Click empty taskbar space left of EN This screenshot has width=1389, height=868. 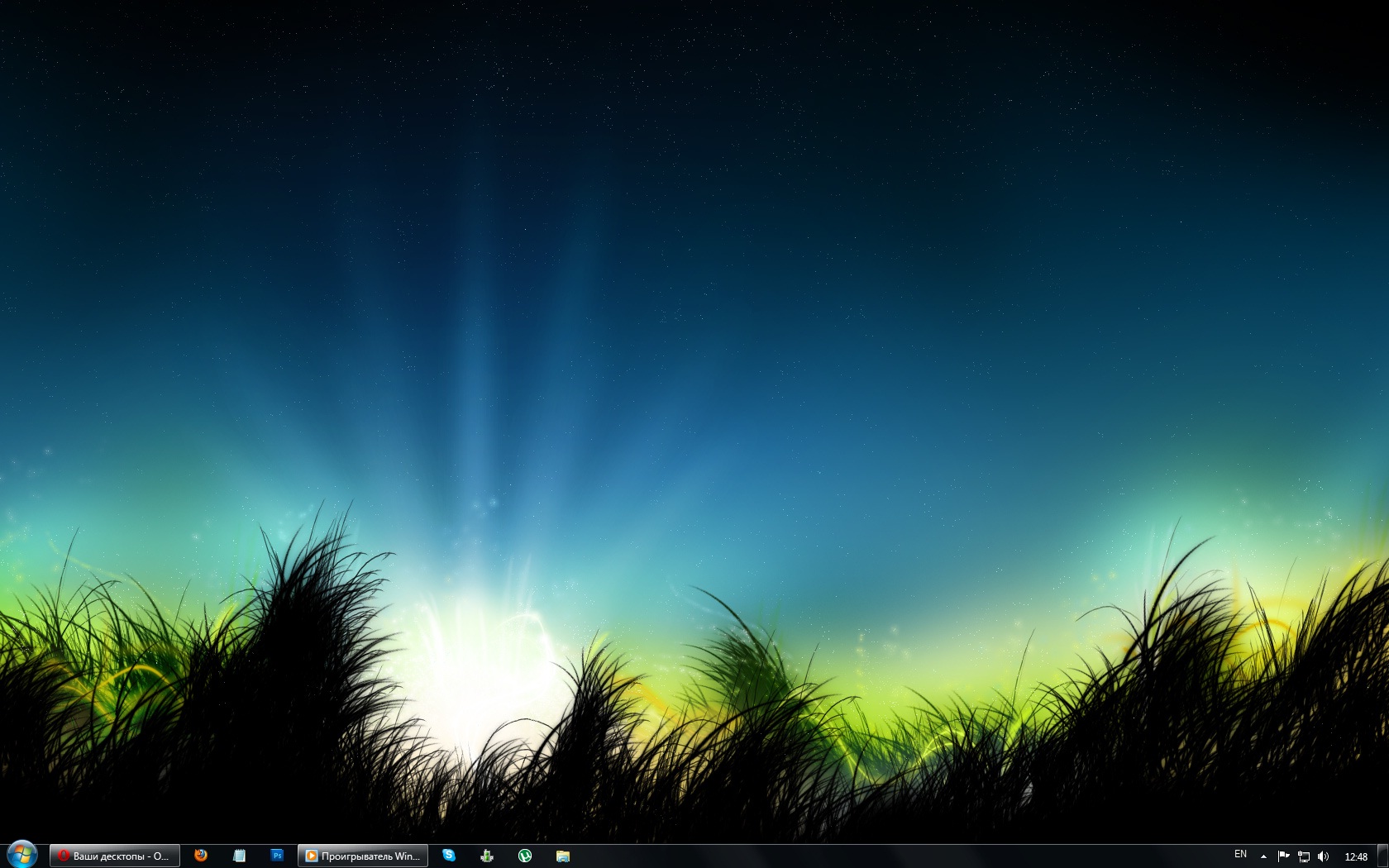[909, 856]
